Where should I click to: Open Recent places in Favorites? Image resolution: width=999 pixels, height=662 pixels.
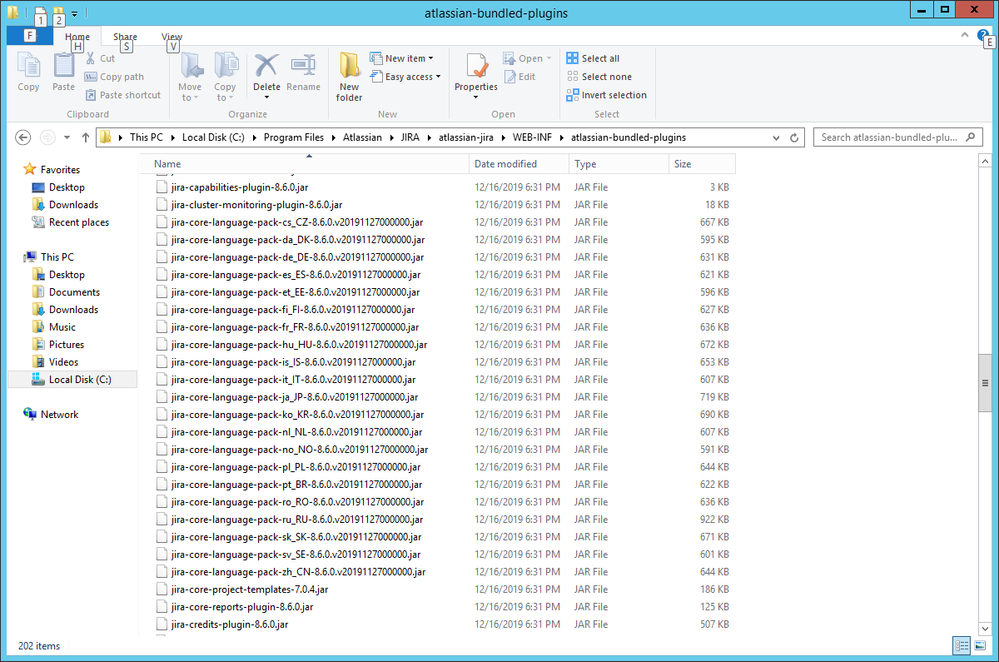[79, 222]
